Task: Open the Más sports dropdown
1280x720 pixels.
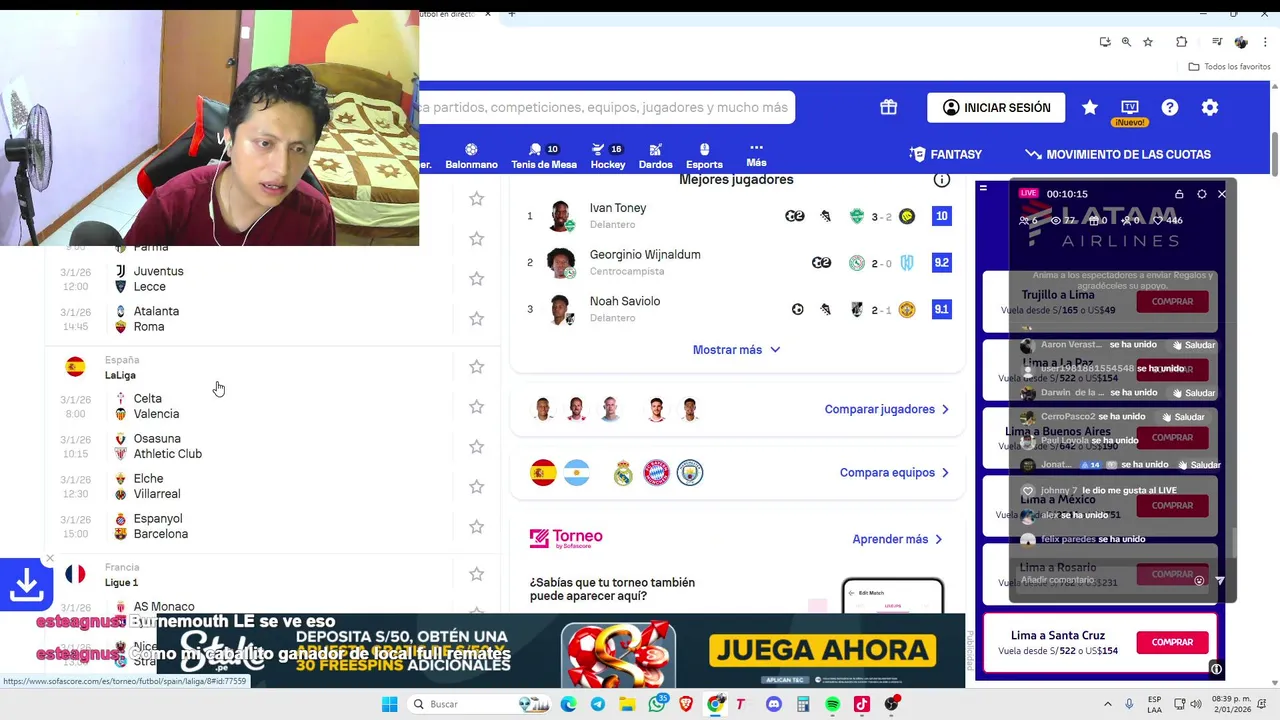Action: point(756,155)
